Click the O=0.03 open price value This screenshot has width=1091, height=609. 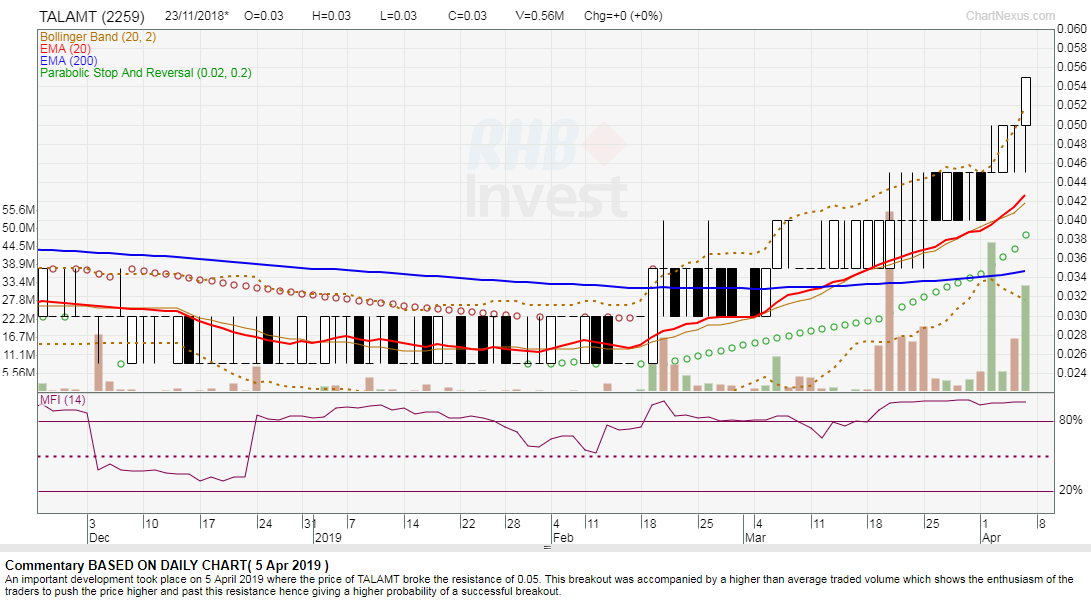point(264,15)
